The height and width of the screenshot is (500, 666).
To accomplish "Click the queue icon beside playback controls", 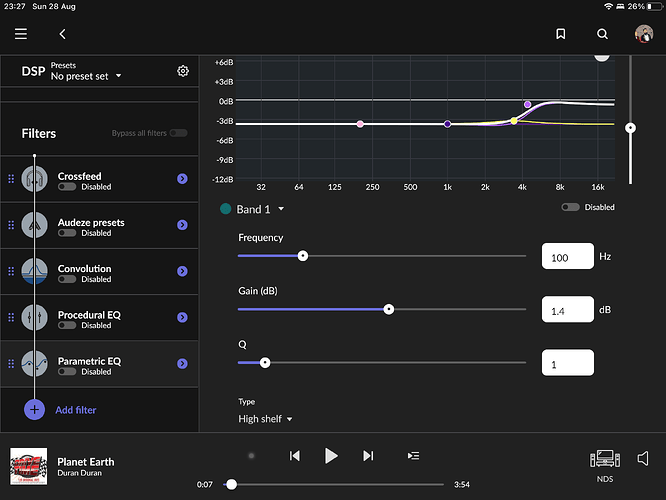I will pos(414,456).
